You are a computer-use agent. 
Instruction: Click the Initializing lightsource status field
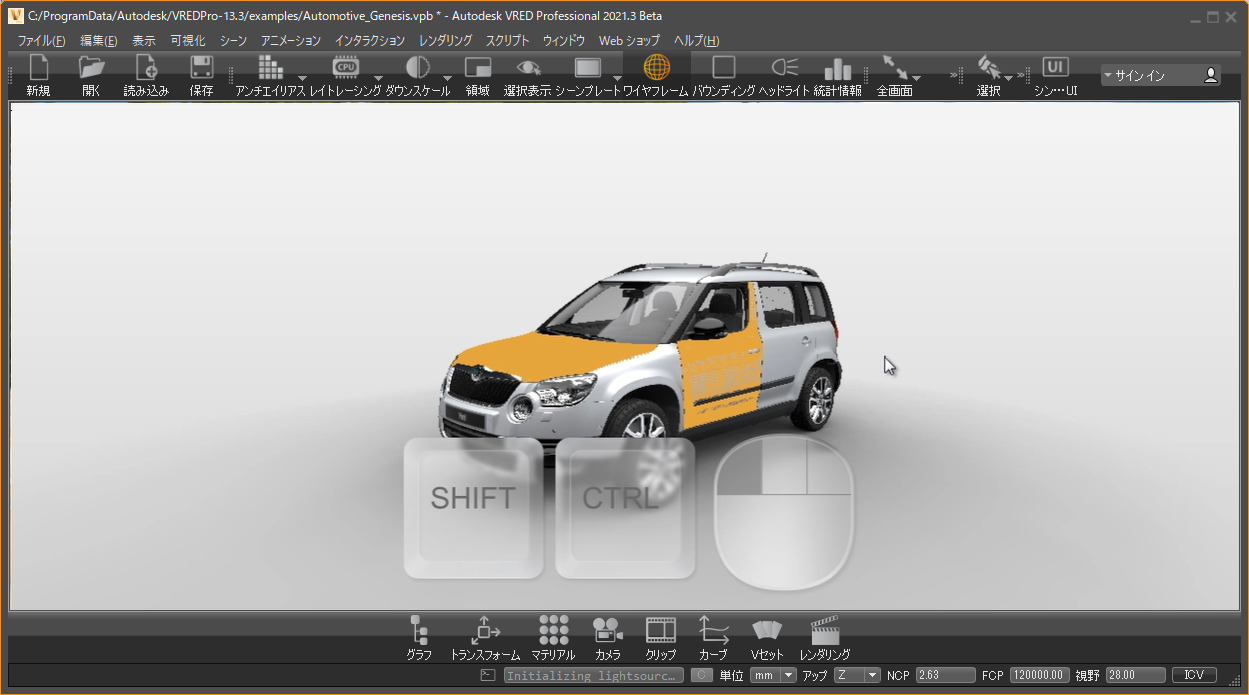[x=593, y=675]
